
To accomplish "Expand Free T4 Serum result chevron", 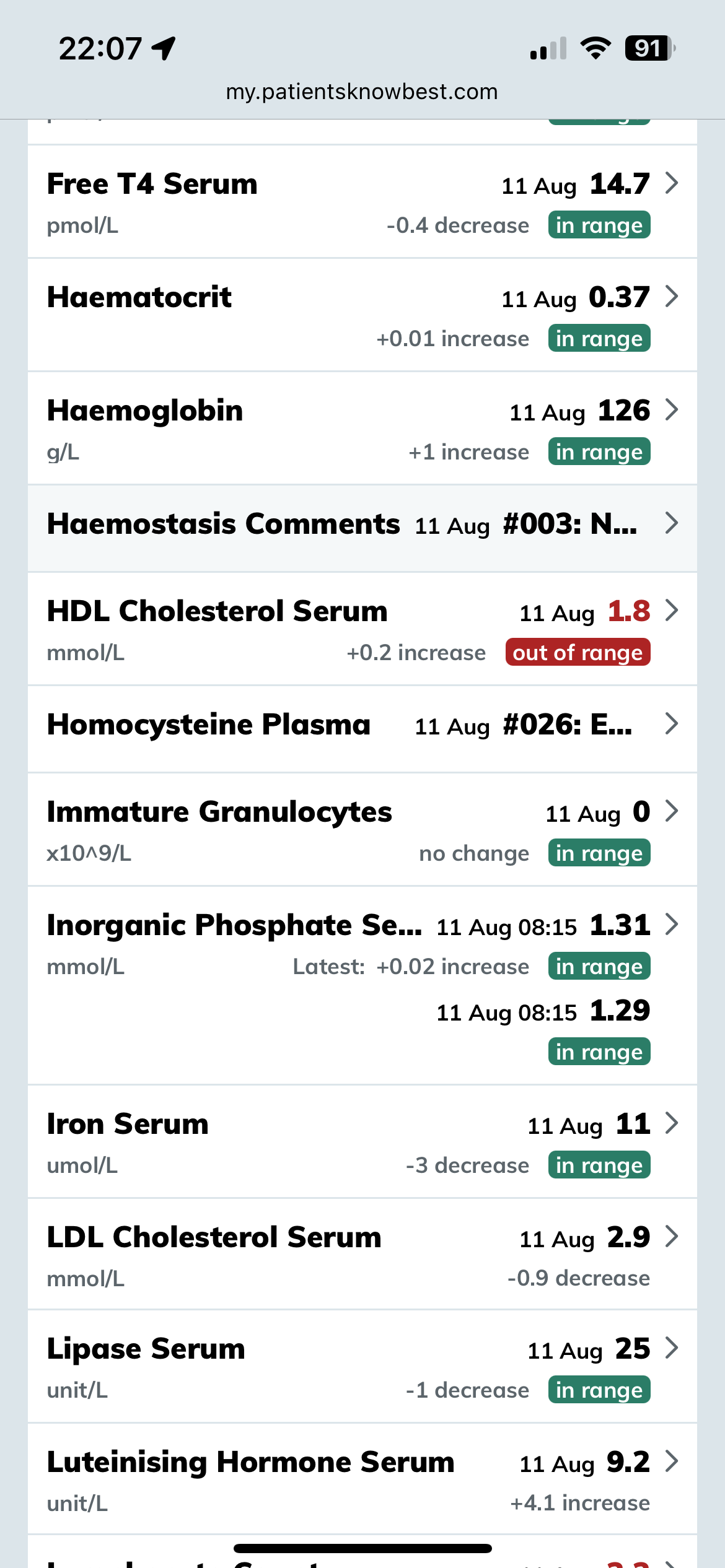I will point(671,183).
